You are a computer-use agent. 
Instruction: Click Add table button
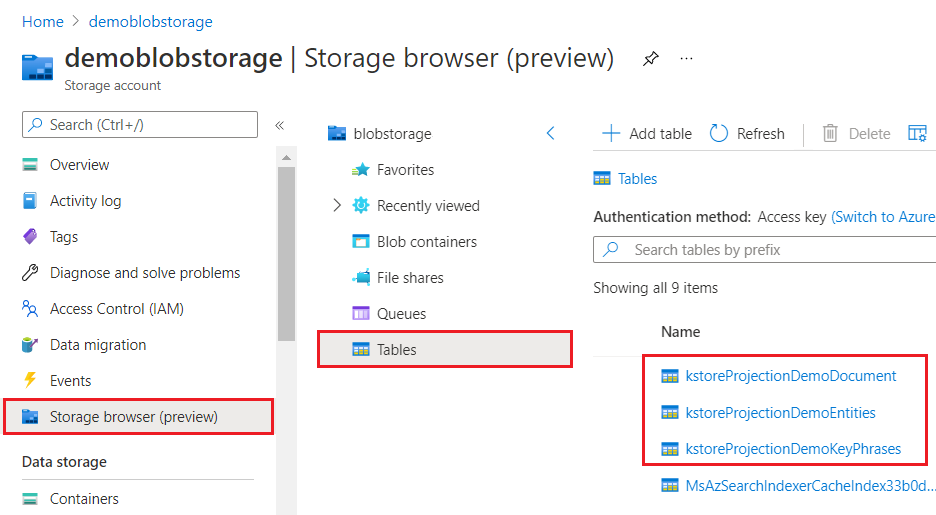pos(647,134)
